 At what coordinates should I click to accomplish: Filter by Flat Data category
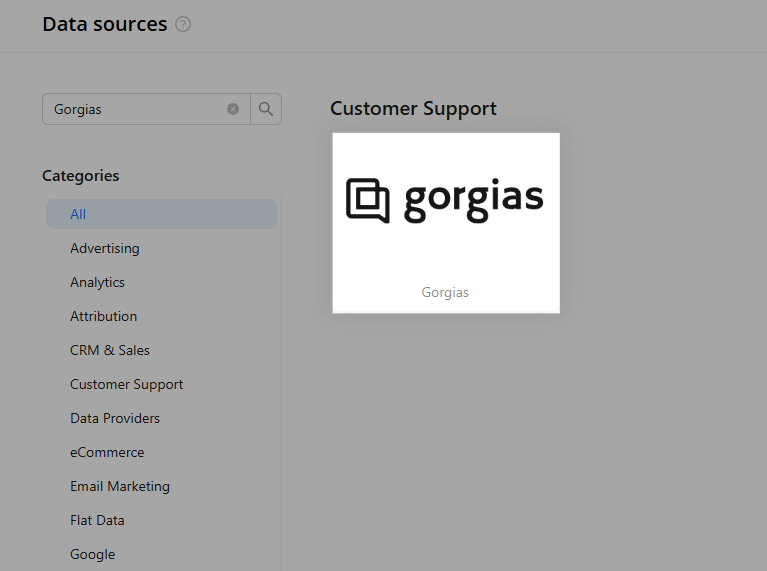pyautogui.click(x=97, y=521)
